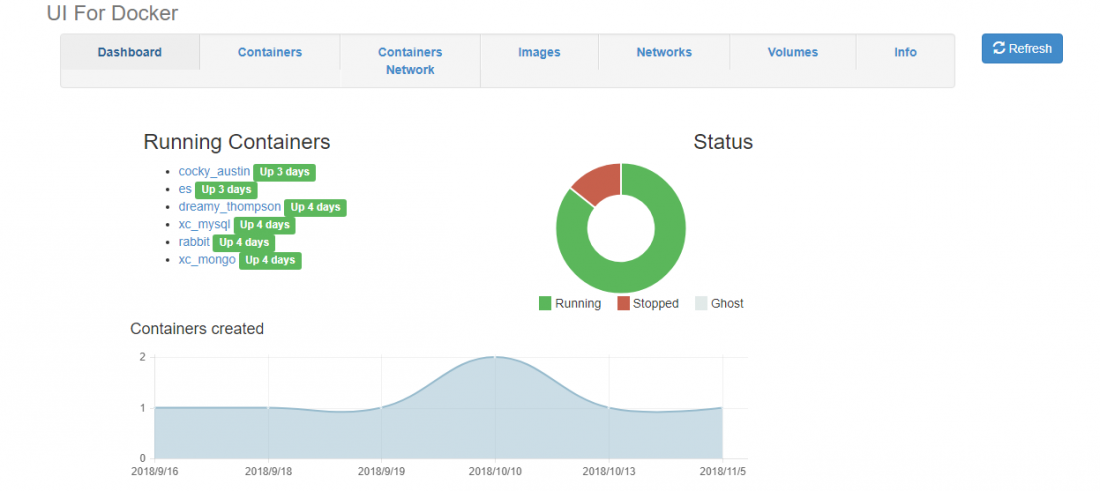Select the Networks tab

[x=664, y=52]
